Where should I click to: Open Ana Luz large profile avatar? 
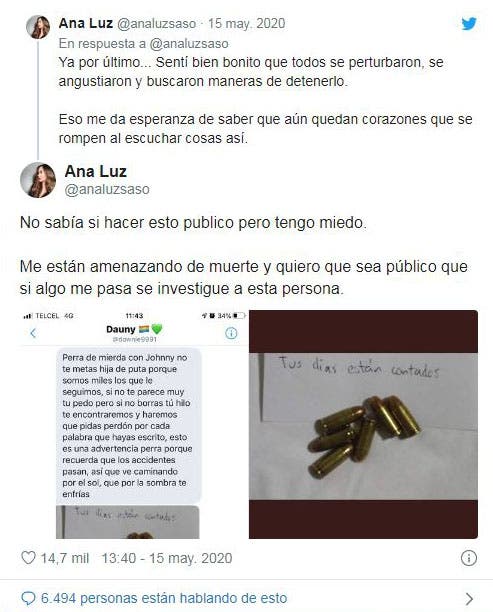38,180
